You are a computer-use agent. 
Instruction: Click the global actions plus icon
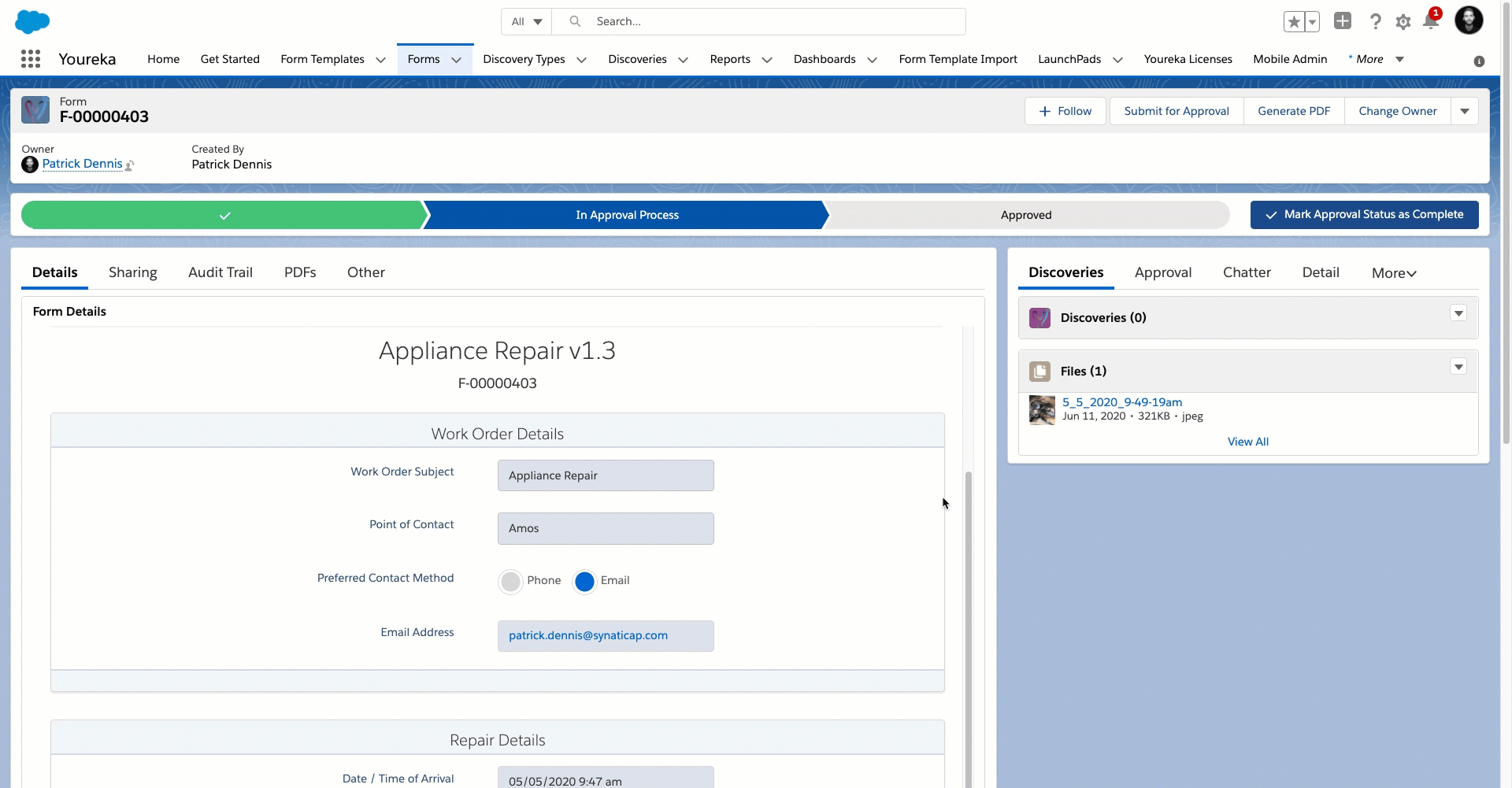(x=1343, y=21)
